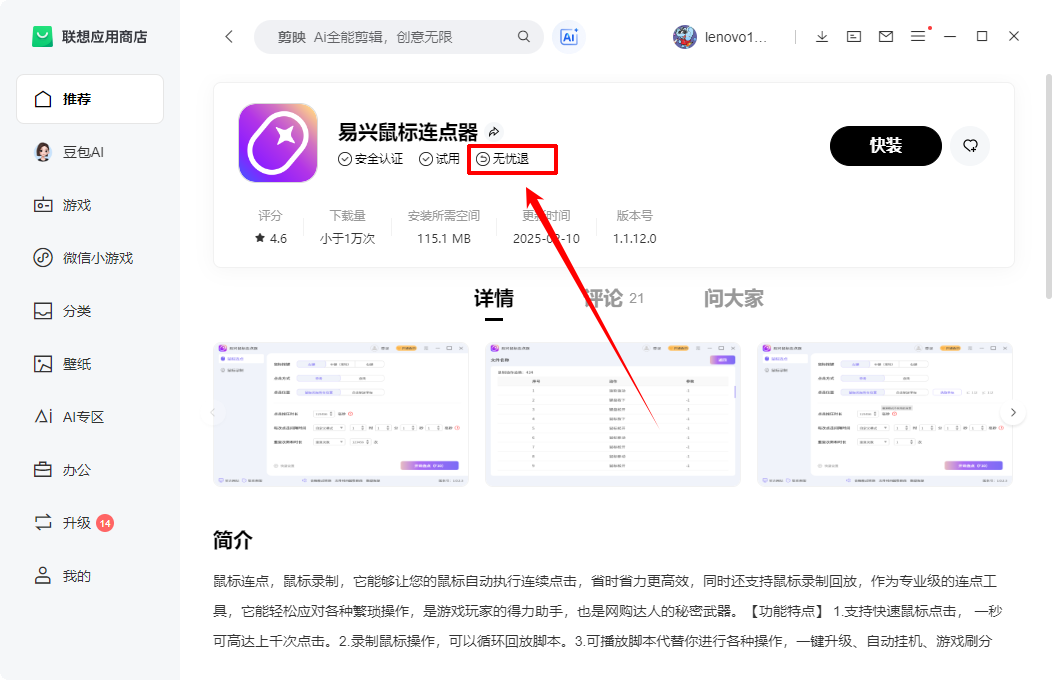Open the third app screenshot thumbnail
This screenshot has width=1060, height=680.
tap(885, 414)
